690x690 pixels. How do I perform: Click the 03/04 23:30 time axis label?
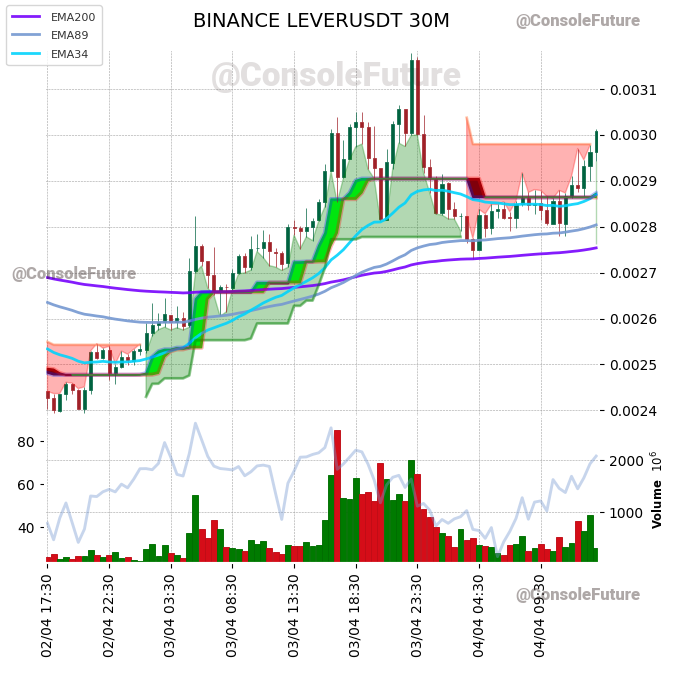(x=416, y=616)
